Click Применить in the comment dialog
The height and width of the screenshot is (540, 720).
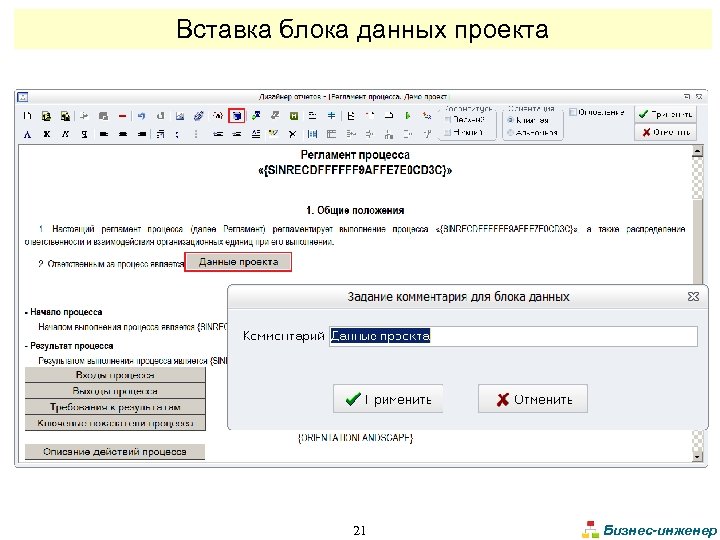(x=388, y=399)
